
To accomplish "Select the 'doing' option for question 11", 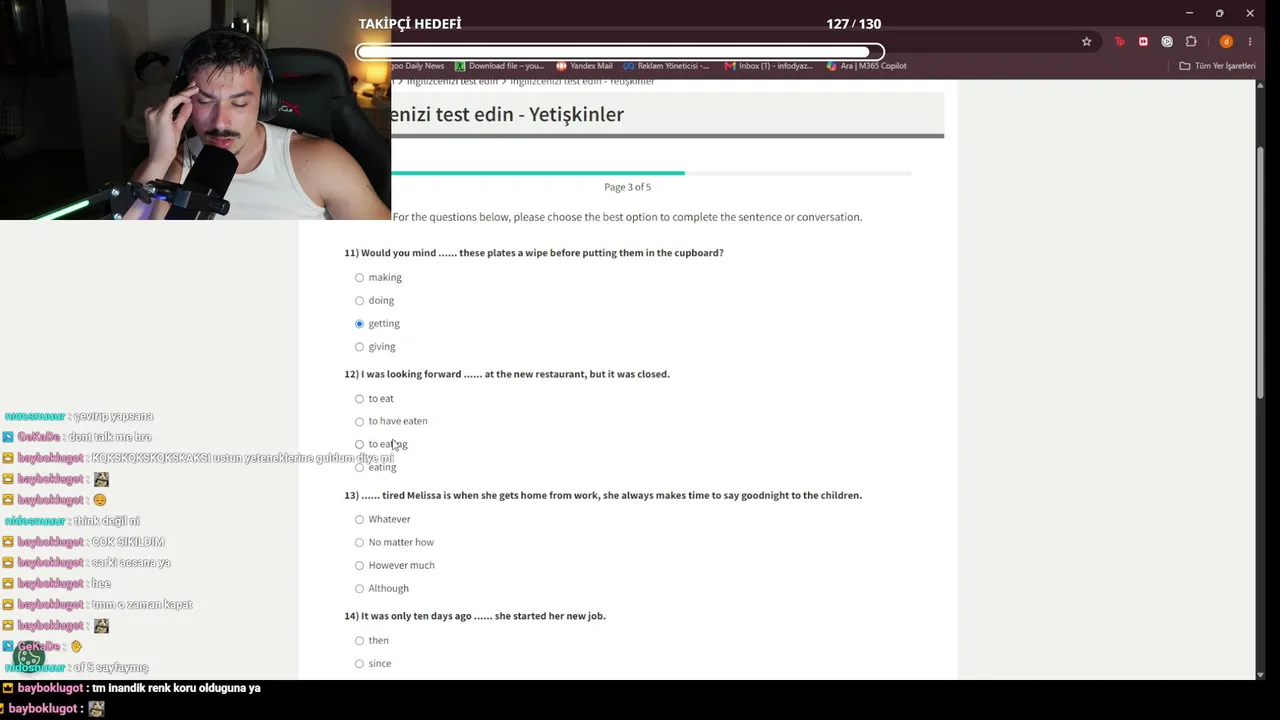I will (359, 301).
